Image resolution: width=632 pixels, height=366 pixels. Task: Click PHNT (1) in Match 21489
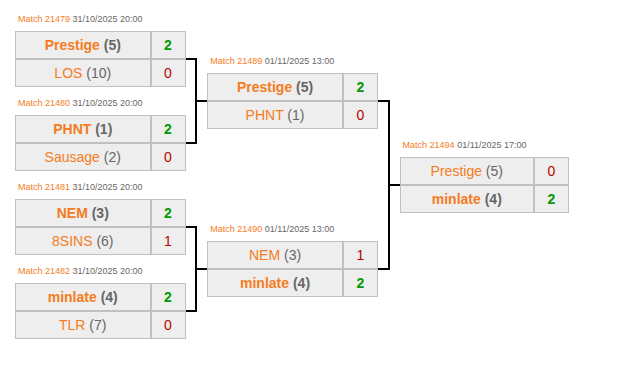(275, 115)
